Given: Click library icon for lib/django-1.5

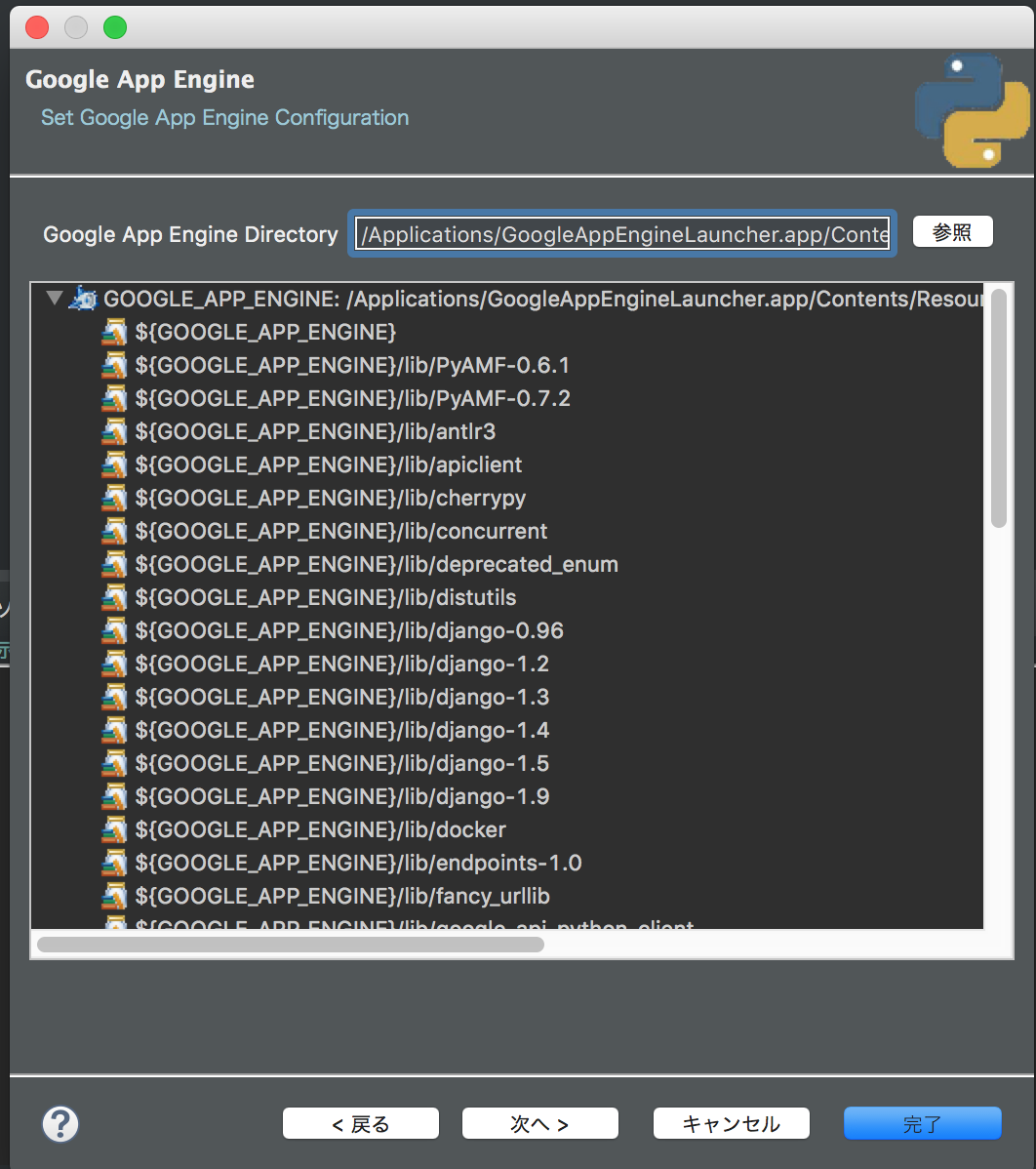Looking at the screenshot, I should [x=114, y=763].
